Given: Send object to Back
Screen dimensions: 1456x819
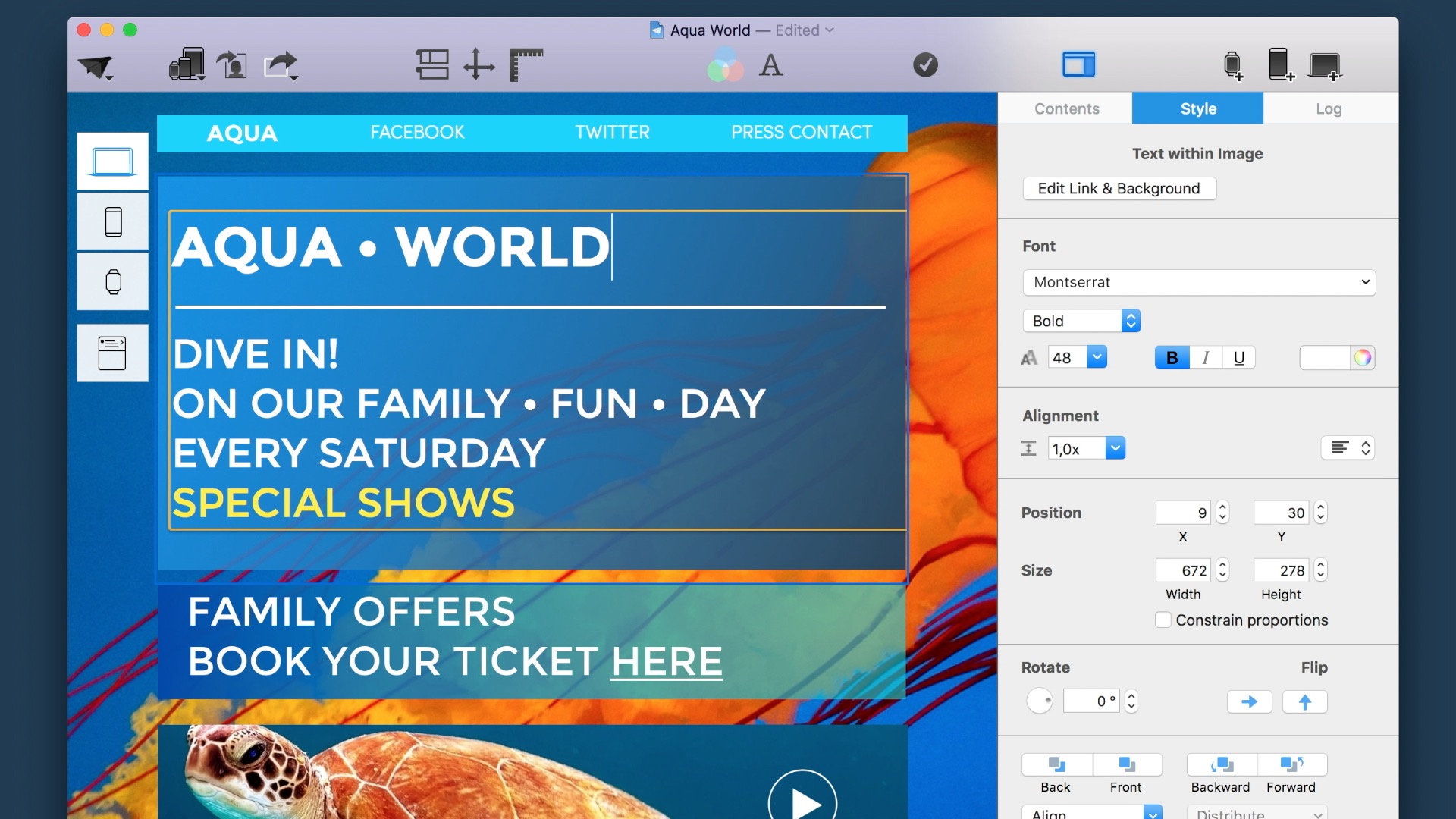Looking at the screenshot, I should point(1056,764).
